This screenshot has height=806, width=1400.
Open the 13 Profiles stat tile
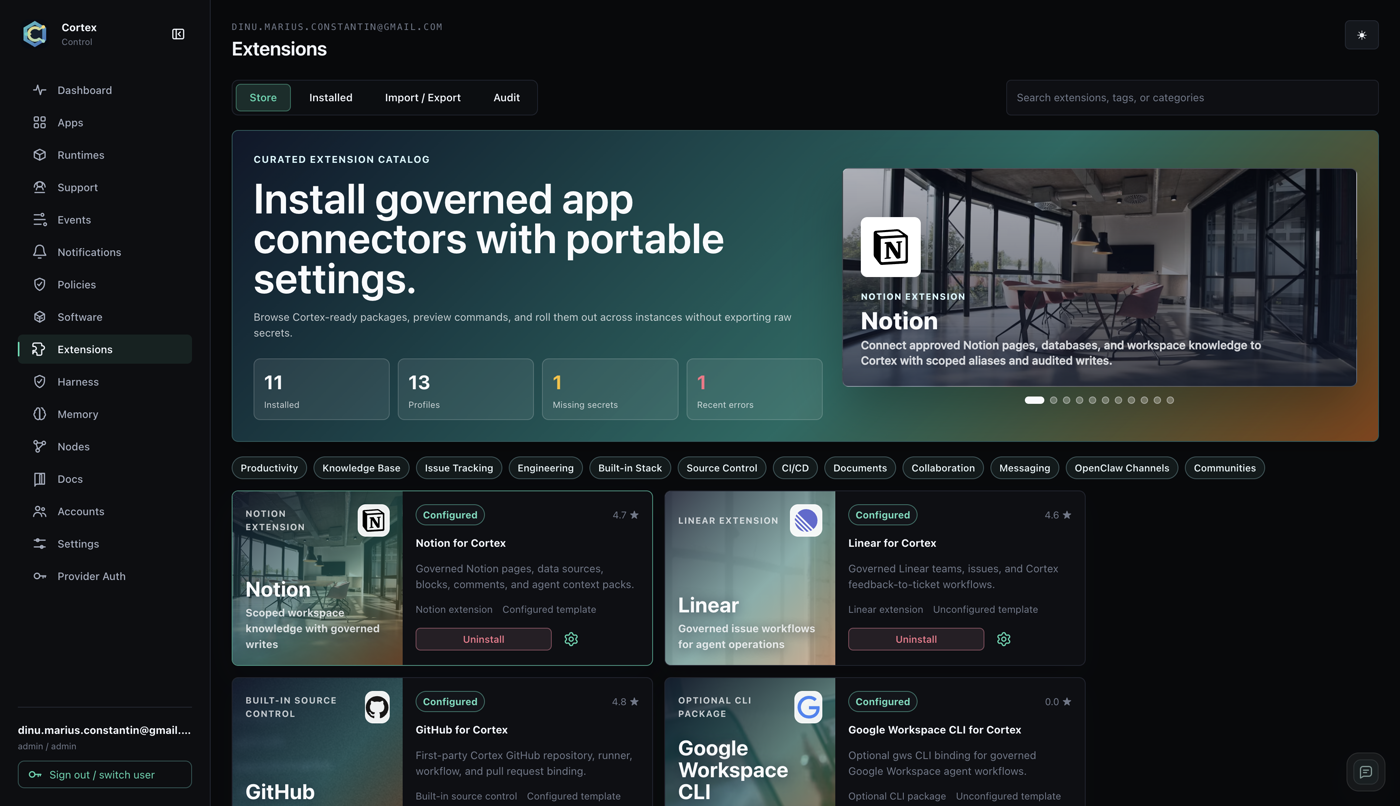click(466, 389)
